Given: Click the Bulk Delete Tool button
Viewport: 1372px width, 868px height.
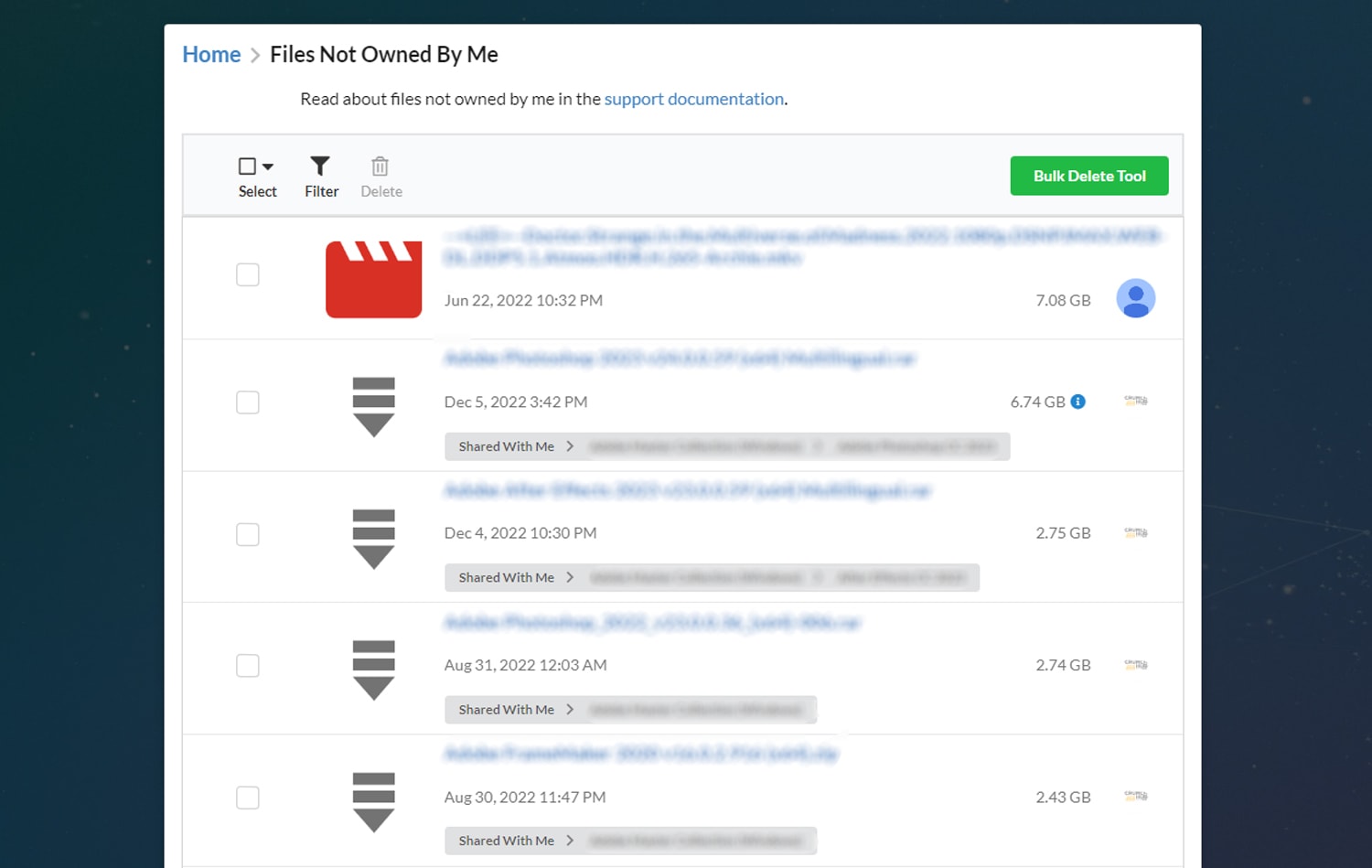Looking at the screenshot, I should click(x=1088, y=176).
